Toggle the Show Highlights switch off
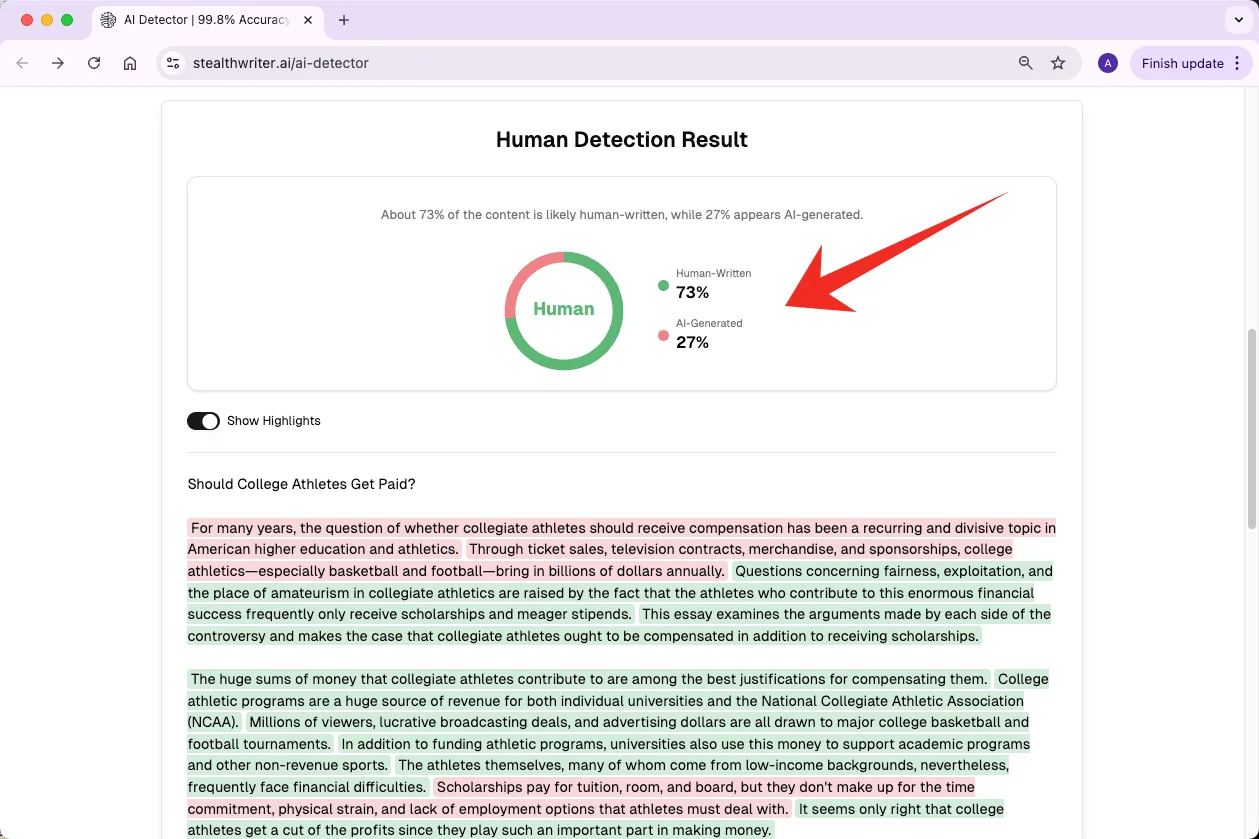 203,421
